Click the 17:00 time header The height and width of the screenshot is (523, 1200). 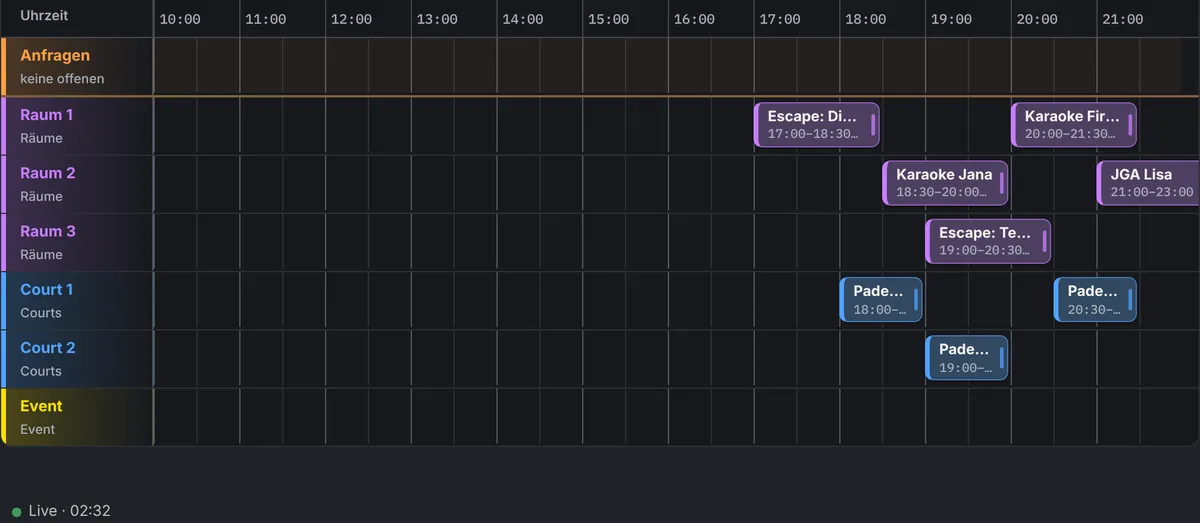[780, 19]
